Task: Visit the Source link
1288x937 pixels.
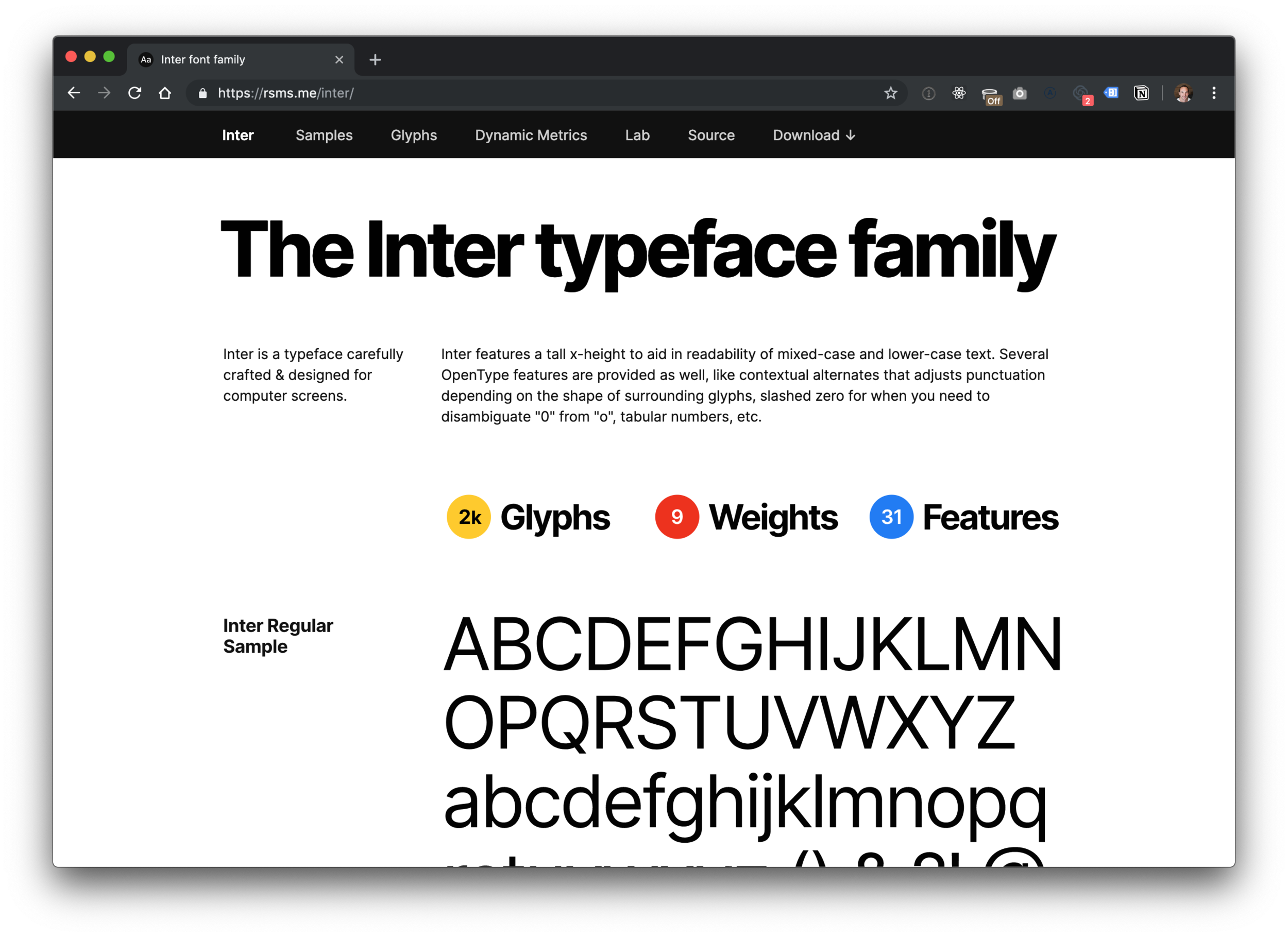Action: (710, 135)
